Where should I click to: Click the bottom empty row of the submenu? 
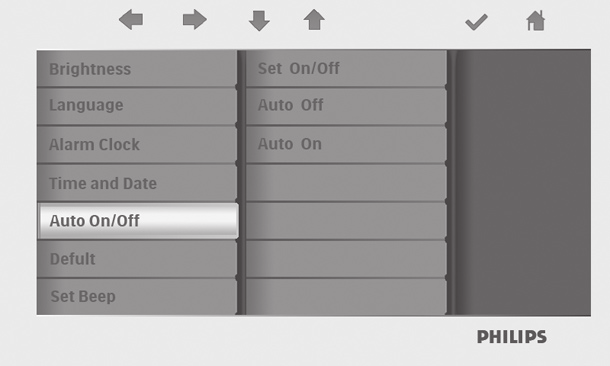point(346,296)
